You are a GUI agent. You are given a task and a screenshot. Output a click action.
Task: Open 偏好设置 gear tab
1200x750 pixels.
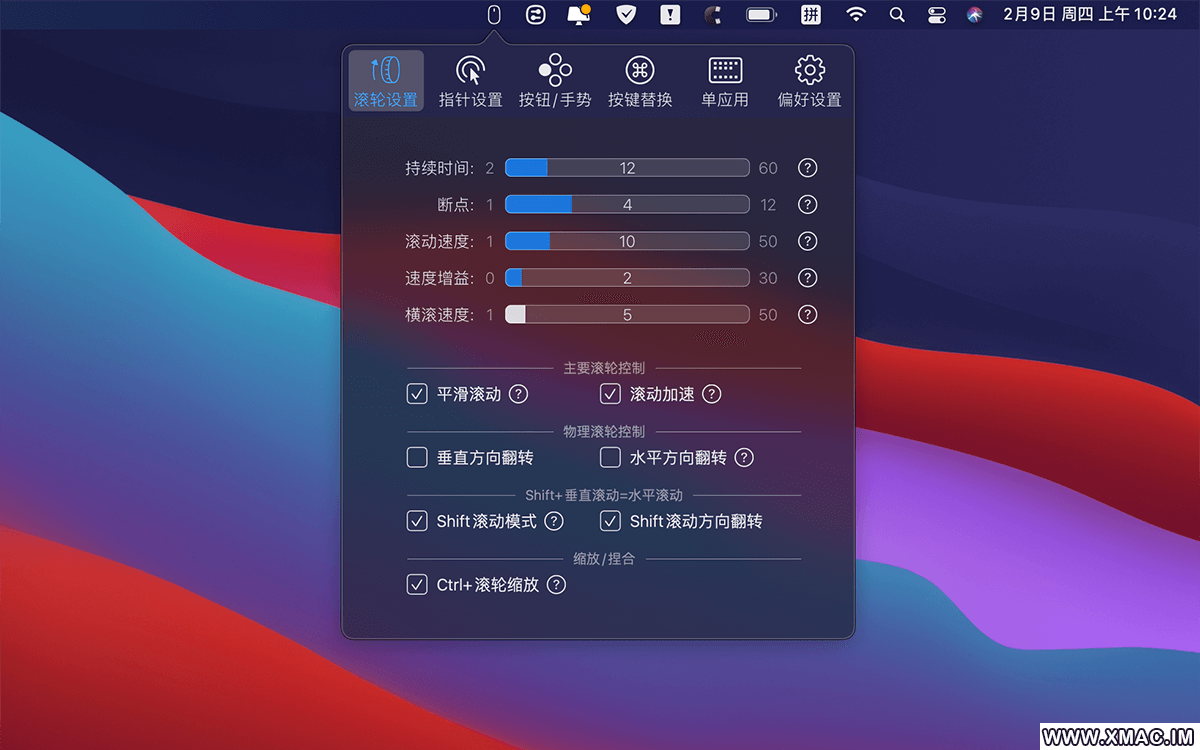click(x=809, y=81)
